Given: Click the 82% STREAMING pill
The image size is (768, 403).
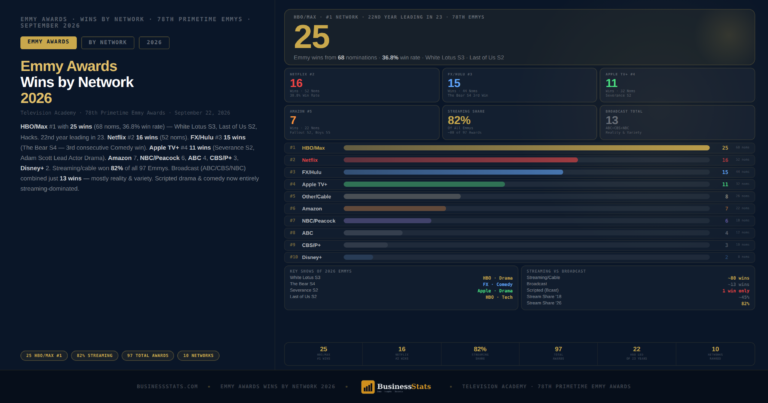Looking at the screenshot, I should click(95, 356).
